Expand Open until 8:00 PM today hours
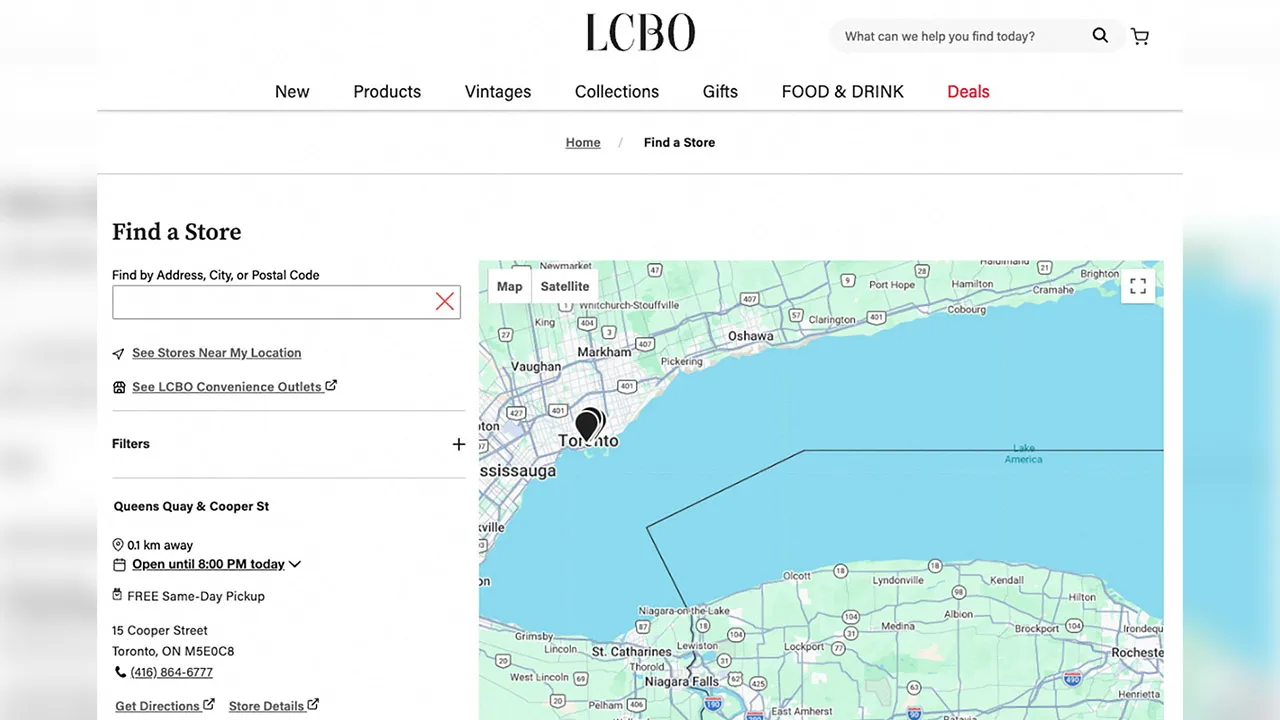Viewport: 1280px width, 720px height. 208,564
